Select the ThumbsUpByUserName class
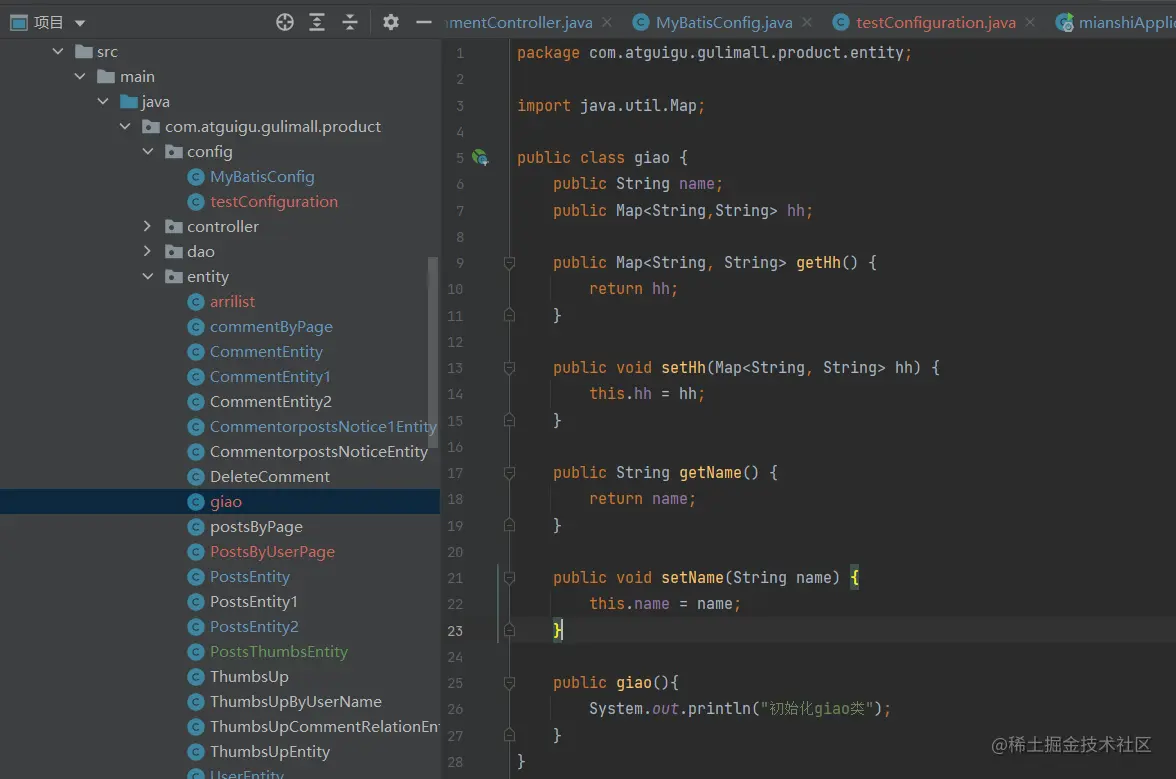 pos(296,702)
